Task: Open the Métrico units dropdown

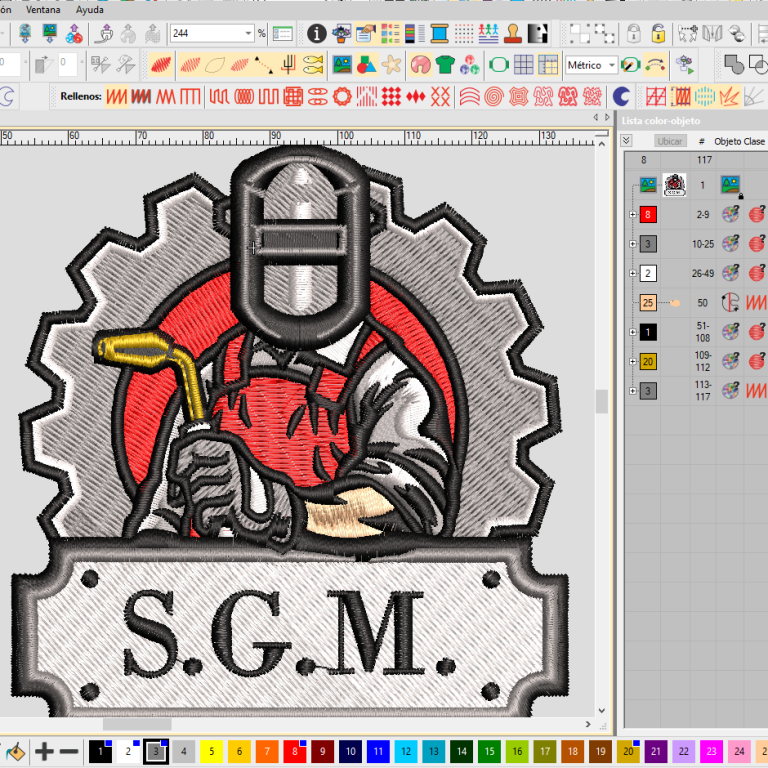Action: pyautogui.click(x=611, y=66)
